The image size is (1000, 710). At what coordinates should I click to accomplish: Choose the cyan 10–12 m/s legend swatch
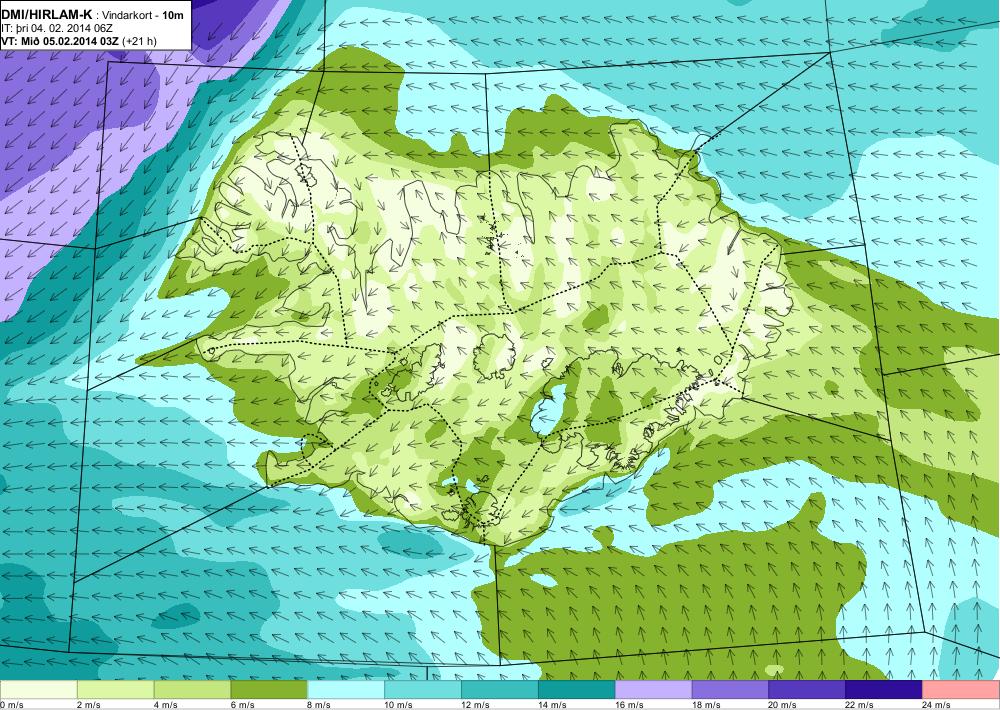pyautogui.click(x=423, y=690)
